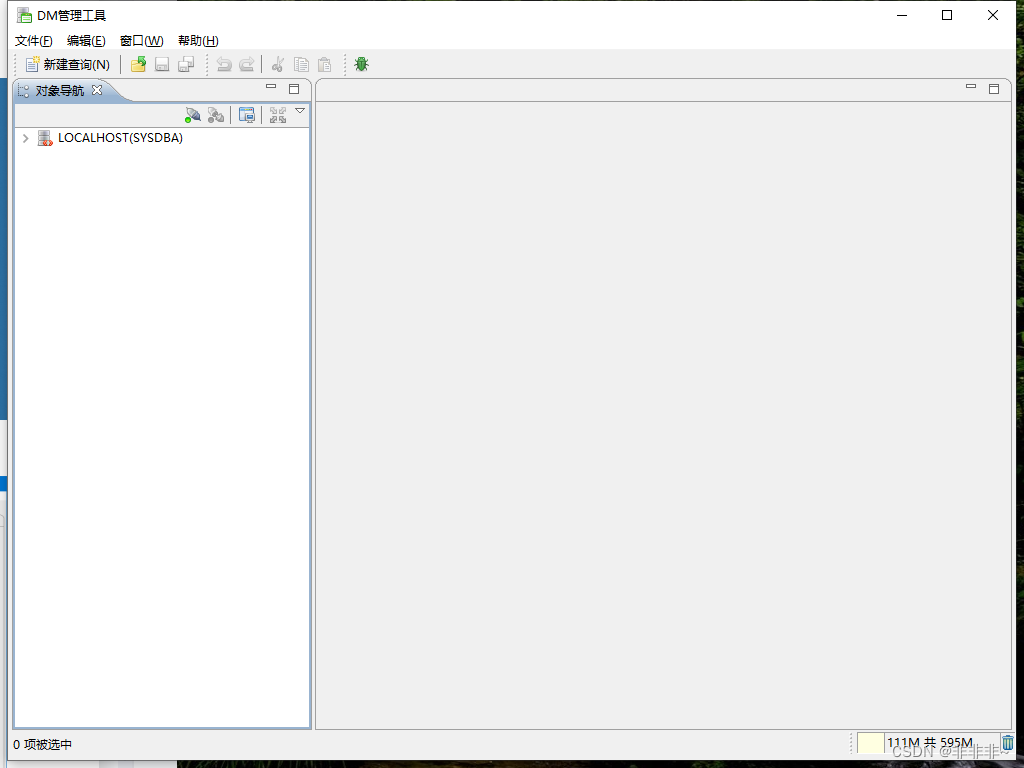Viewport: 1024px width, 768px height.
Task: Click the Redo arrow icon
Action: (247, 64)
